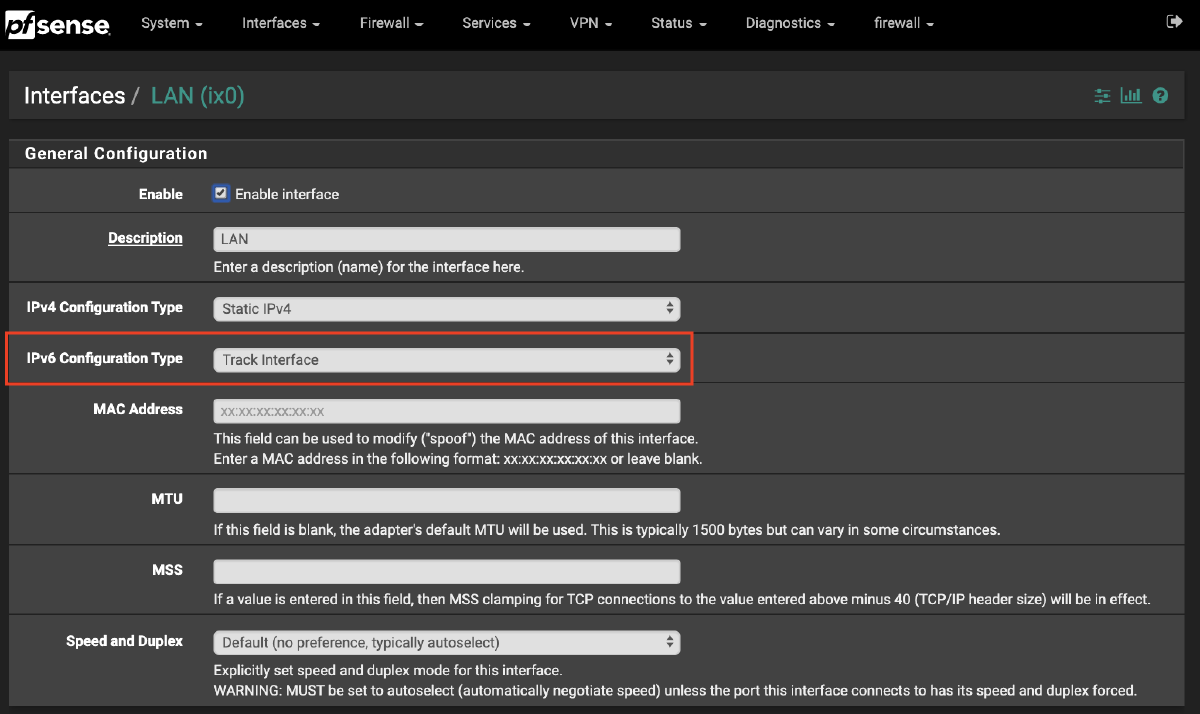
Task: Open the traffic graph bar-chart icon
Action: [x=1131, y=95]
